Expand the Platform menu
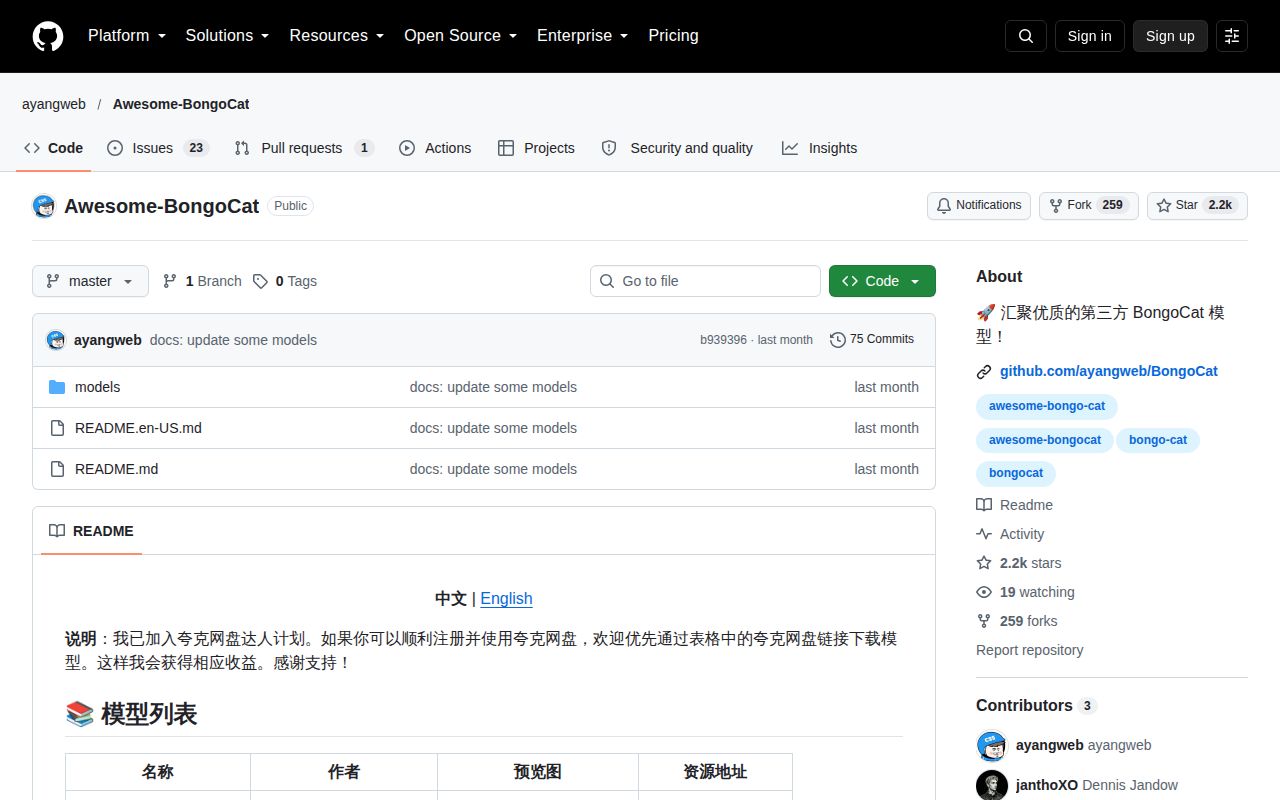Image resolution: width=1280 pixels, height=800 pixels. pyautogui.click(x=126, y=36)
